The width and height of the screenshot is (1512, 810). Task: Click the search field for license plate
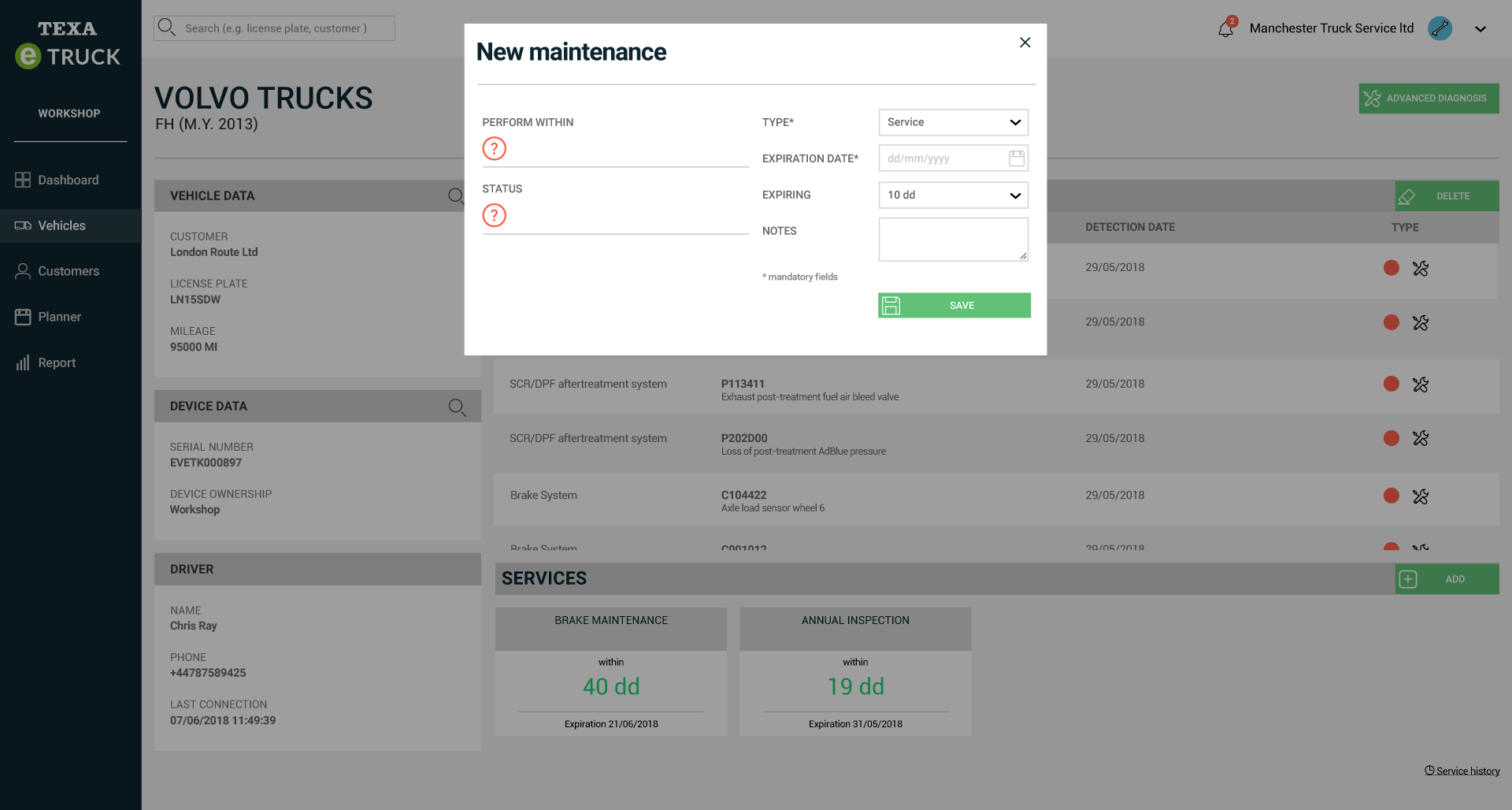click(274, 28)
